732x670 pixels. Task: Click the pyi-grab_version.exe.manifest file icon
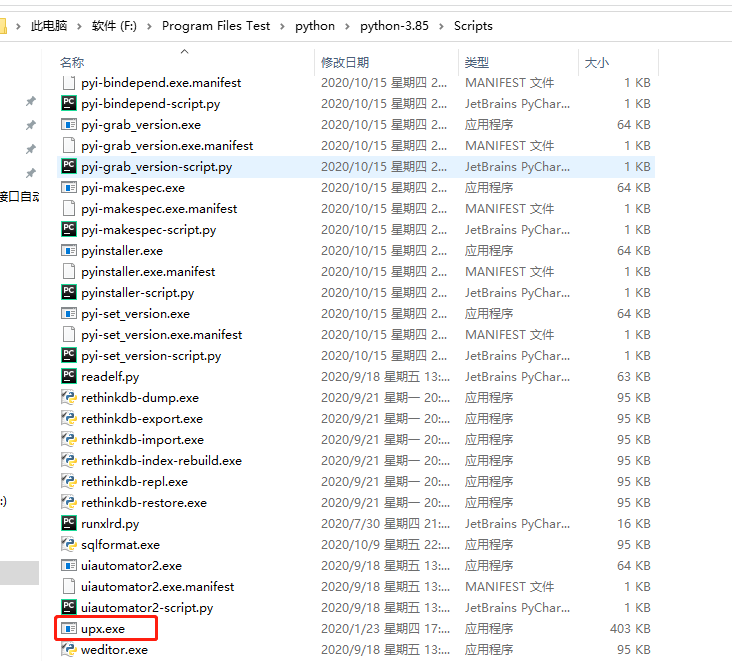point(69,145)
